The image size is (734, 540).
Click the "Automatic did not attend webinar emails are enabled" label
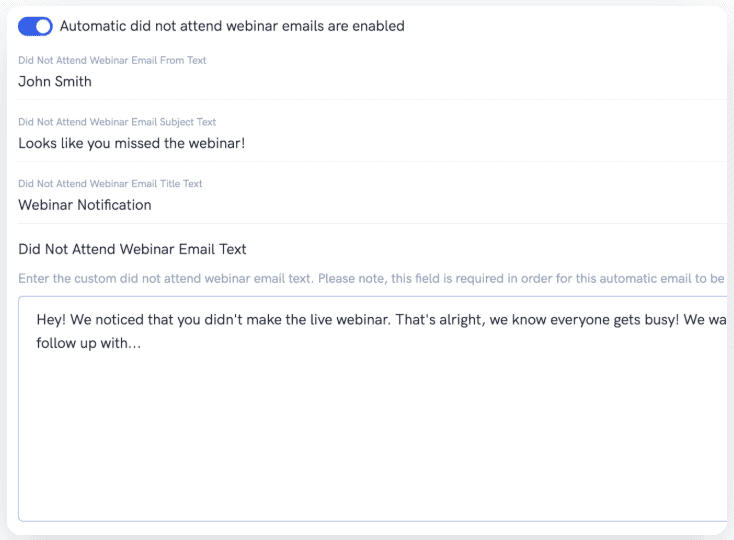tap(232, 26)
